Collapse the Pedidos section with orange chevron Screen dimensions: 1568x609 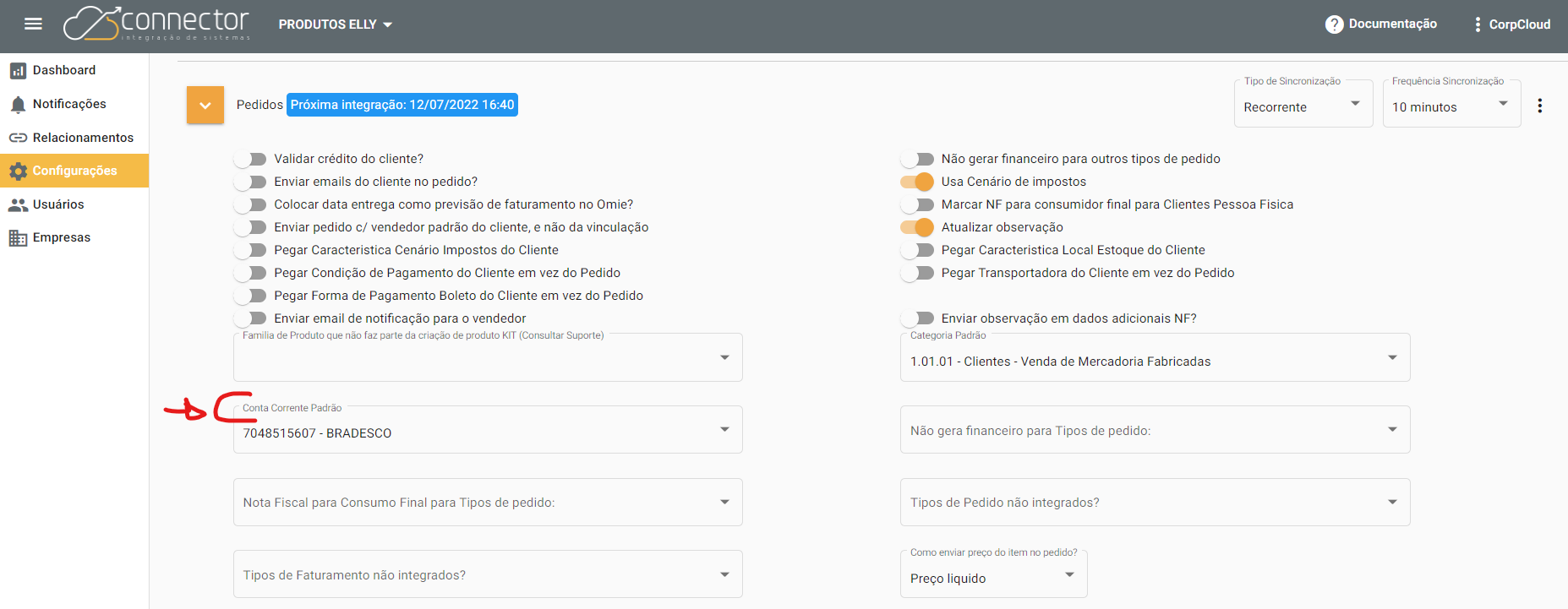tap(205, 105)
